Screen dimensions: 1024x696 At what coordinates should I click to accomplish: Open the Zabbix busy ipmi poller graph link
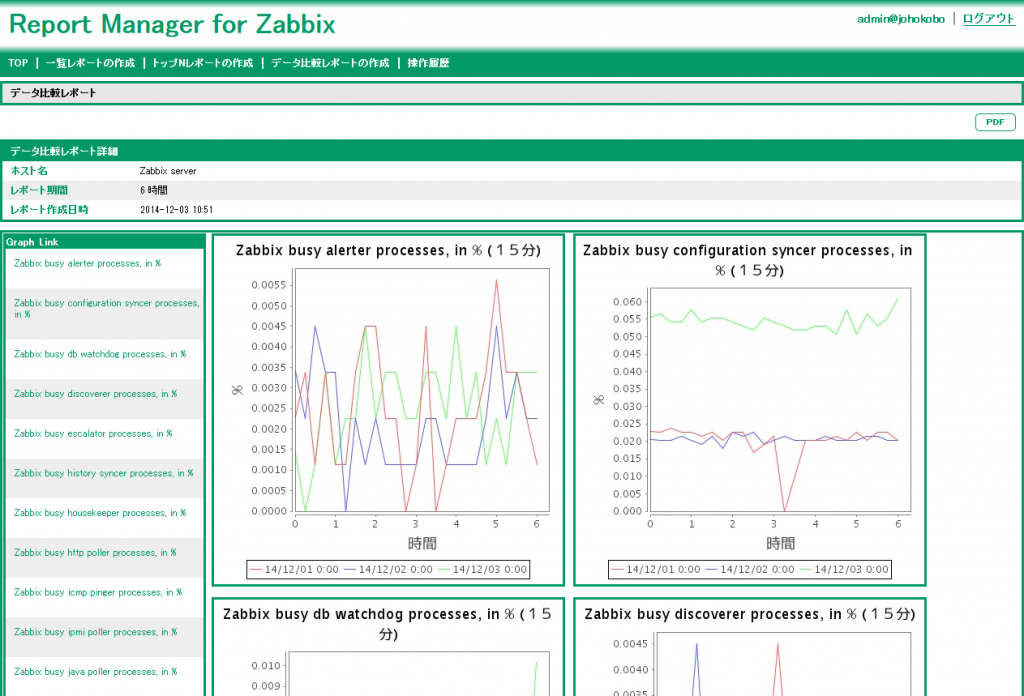click(x=92, y=632)
